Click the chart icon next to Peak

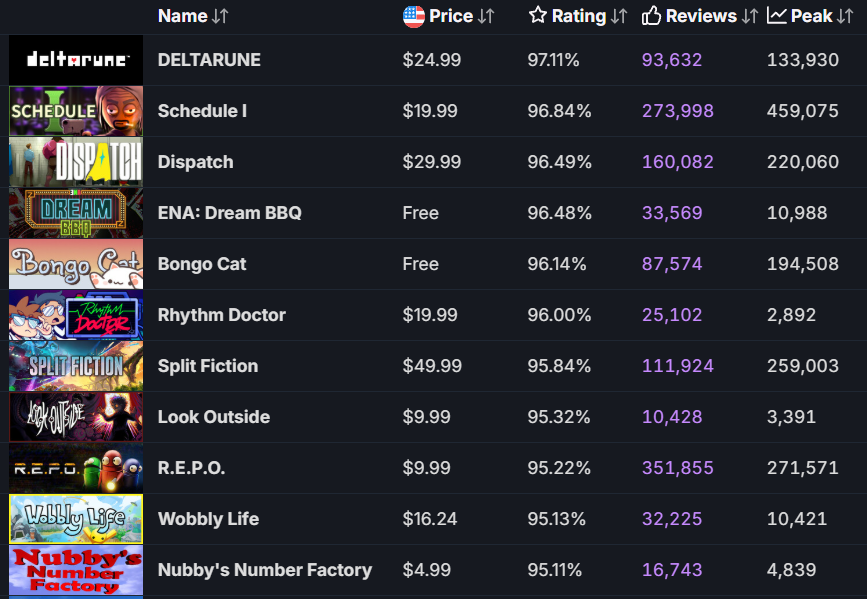(x=777, y=16)
